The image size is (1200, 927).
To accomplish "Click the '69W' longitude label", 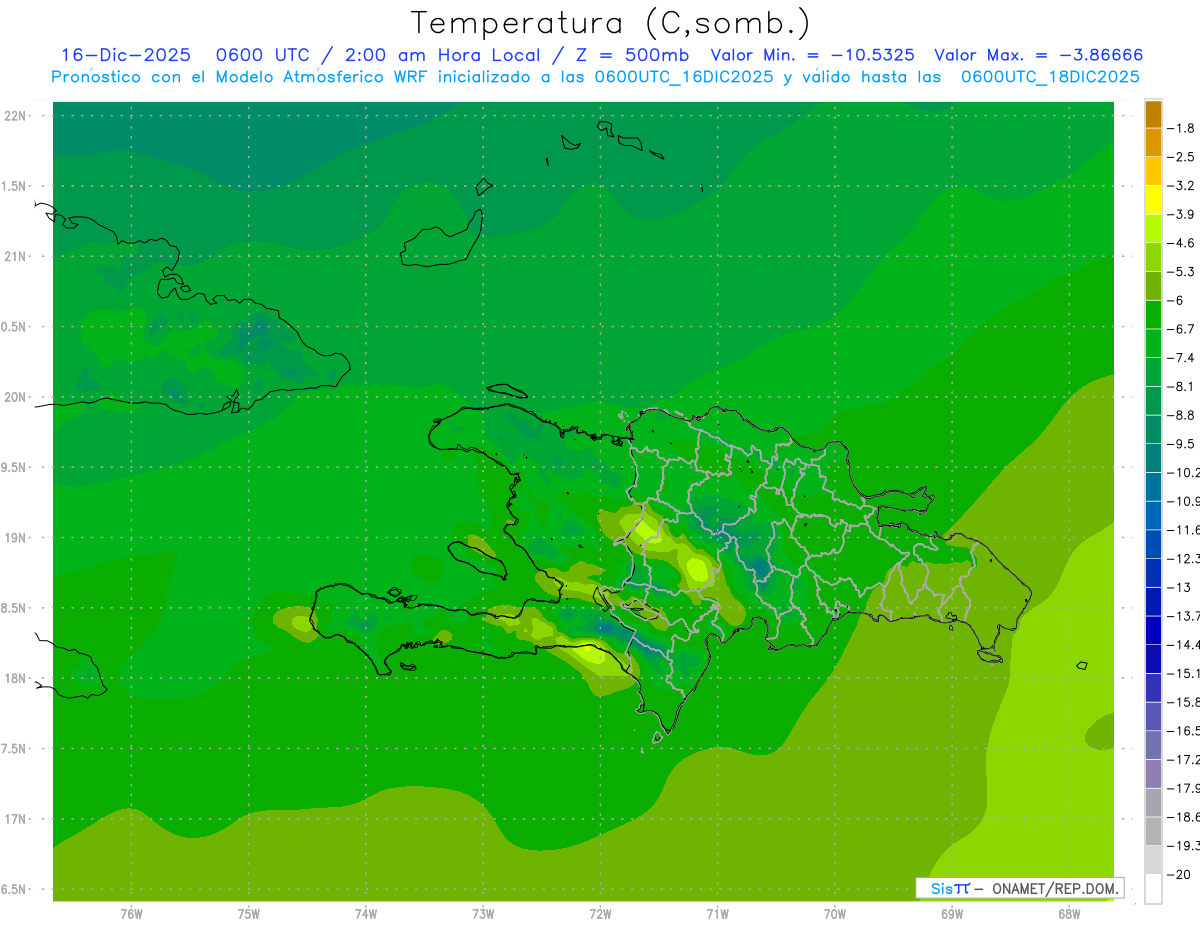I will pos(952,914).
